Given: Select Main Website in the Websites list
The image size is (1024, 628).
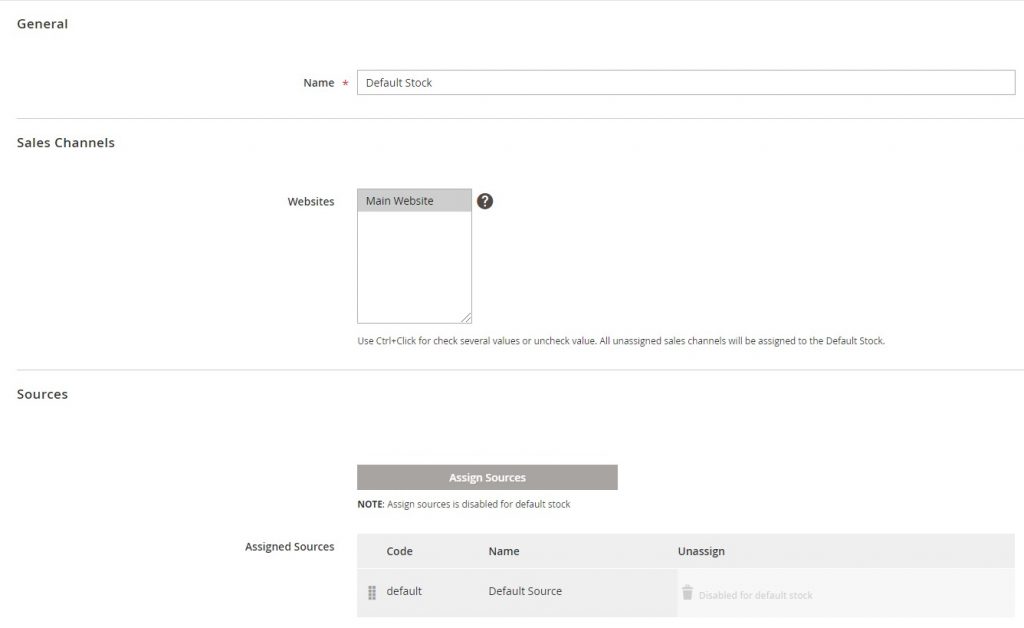Looking at the screenshot, I should (x=413, y=200).
